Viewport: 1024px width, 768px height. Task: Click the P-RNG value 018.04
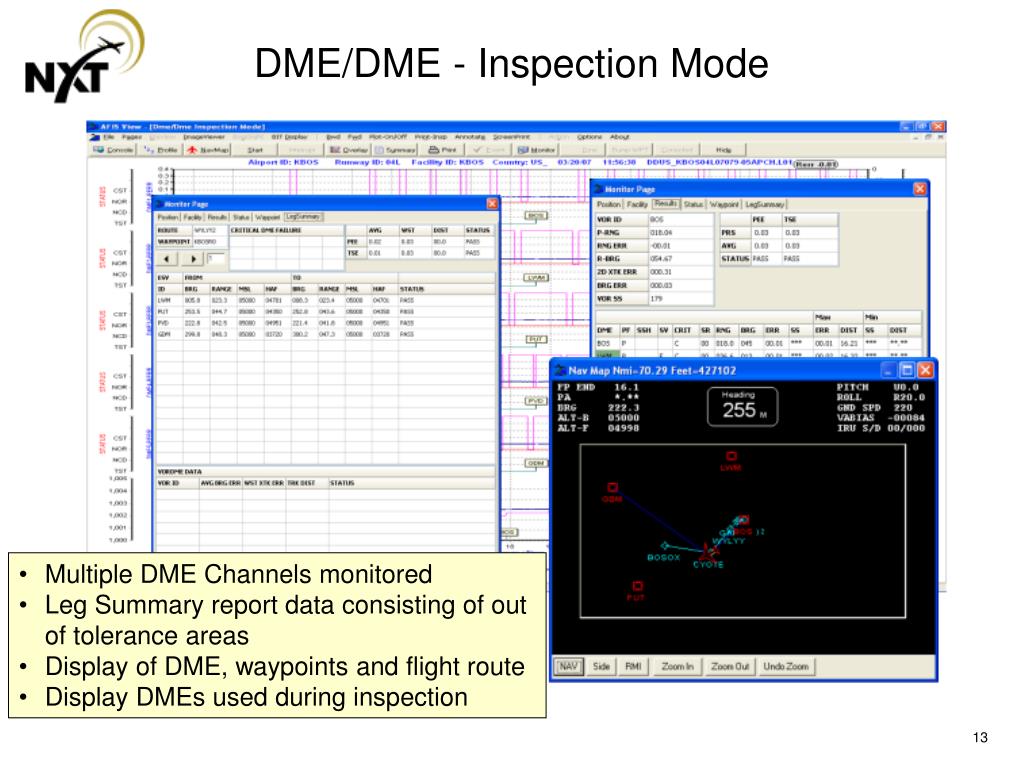[x=680, y=232]
